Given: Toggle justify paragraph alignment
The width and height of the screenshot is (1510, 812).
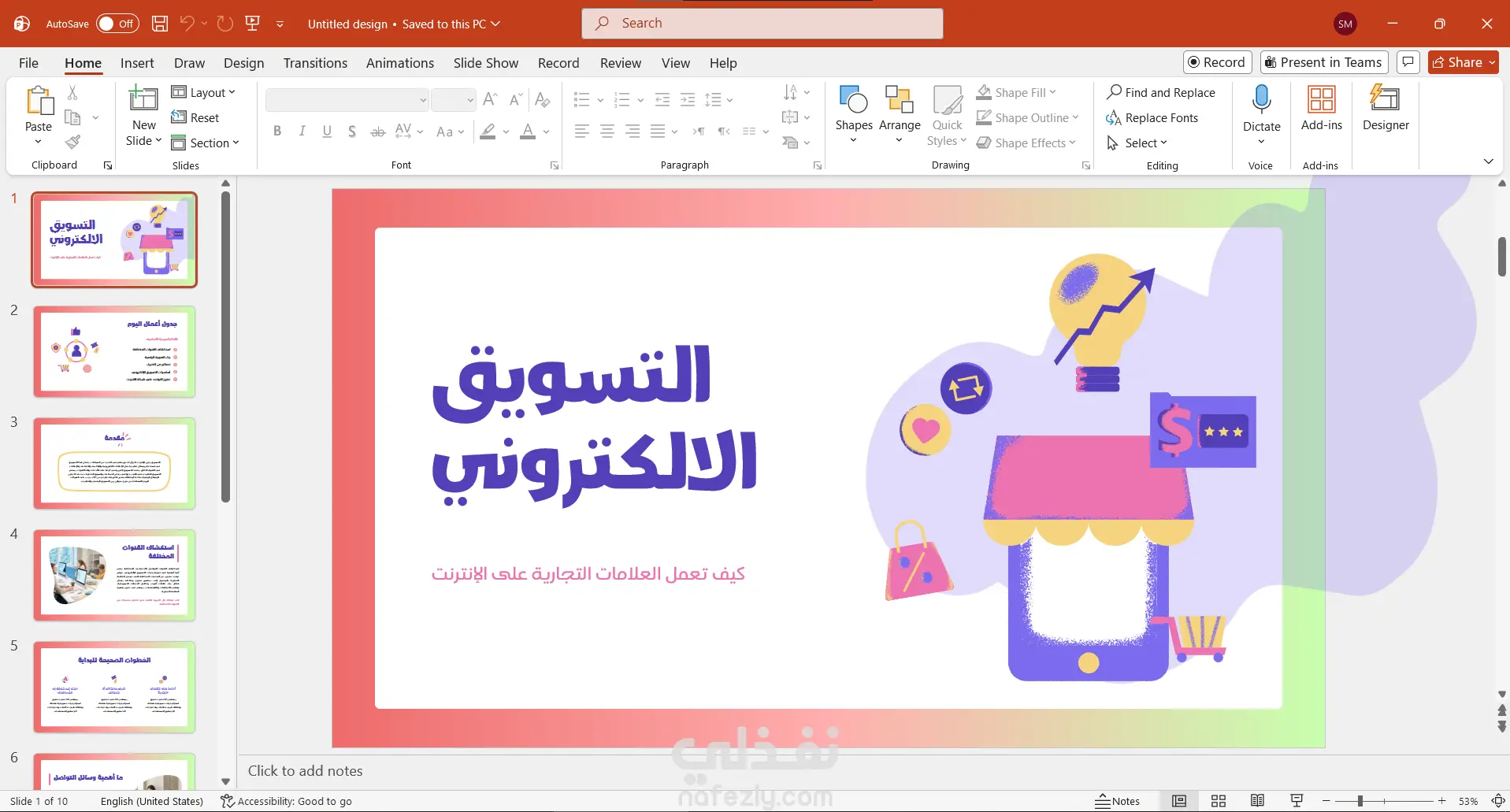Looking at the screenshot, I should tap(658, 132).
